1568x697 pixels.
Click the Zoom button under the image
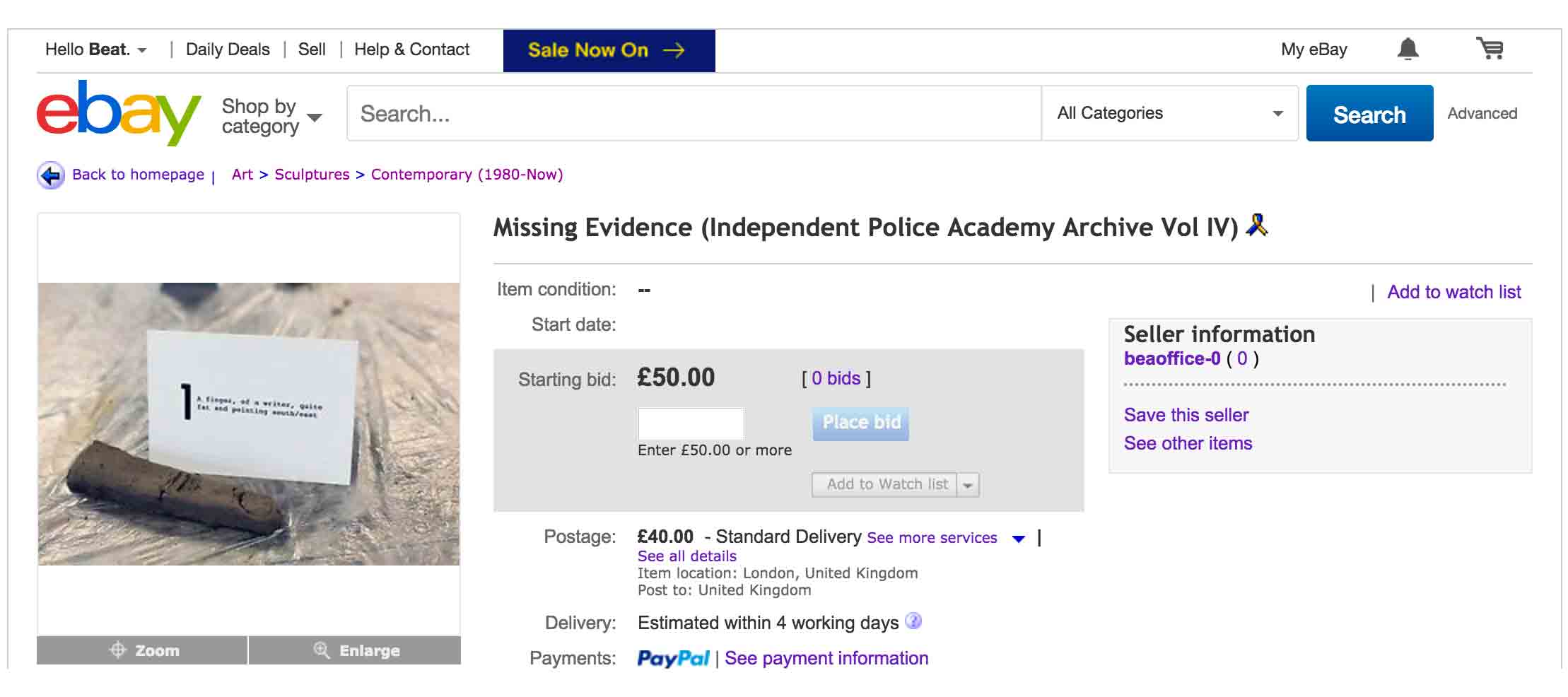pos(143,650)
